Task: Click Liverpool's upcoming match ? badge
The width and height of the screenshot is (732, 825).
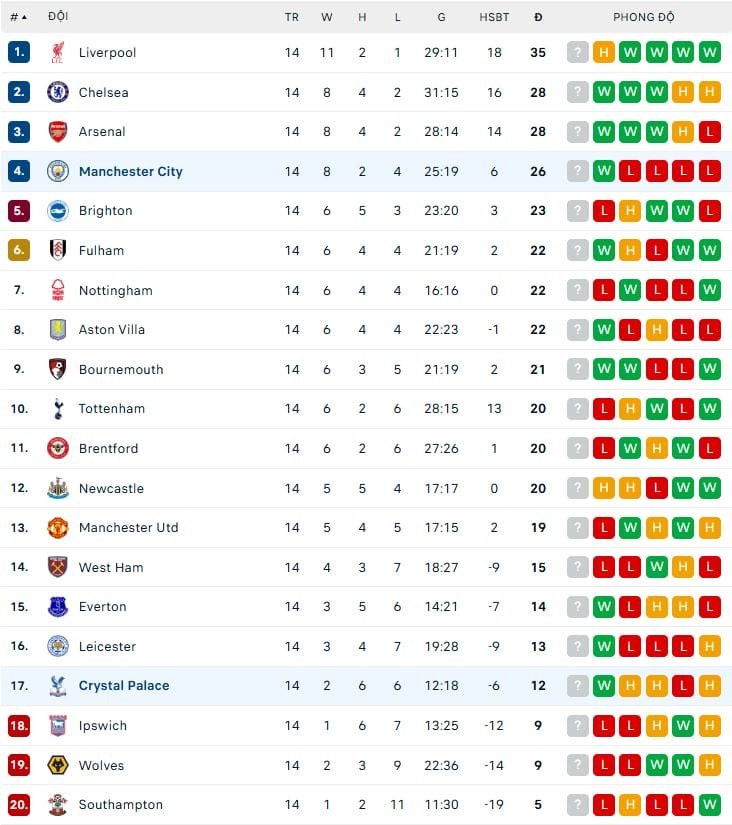Action: [577, 52]
